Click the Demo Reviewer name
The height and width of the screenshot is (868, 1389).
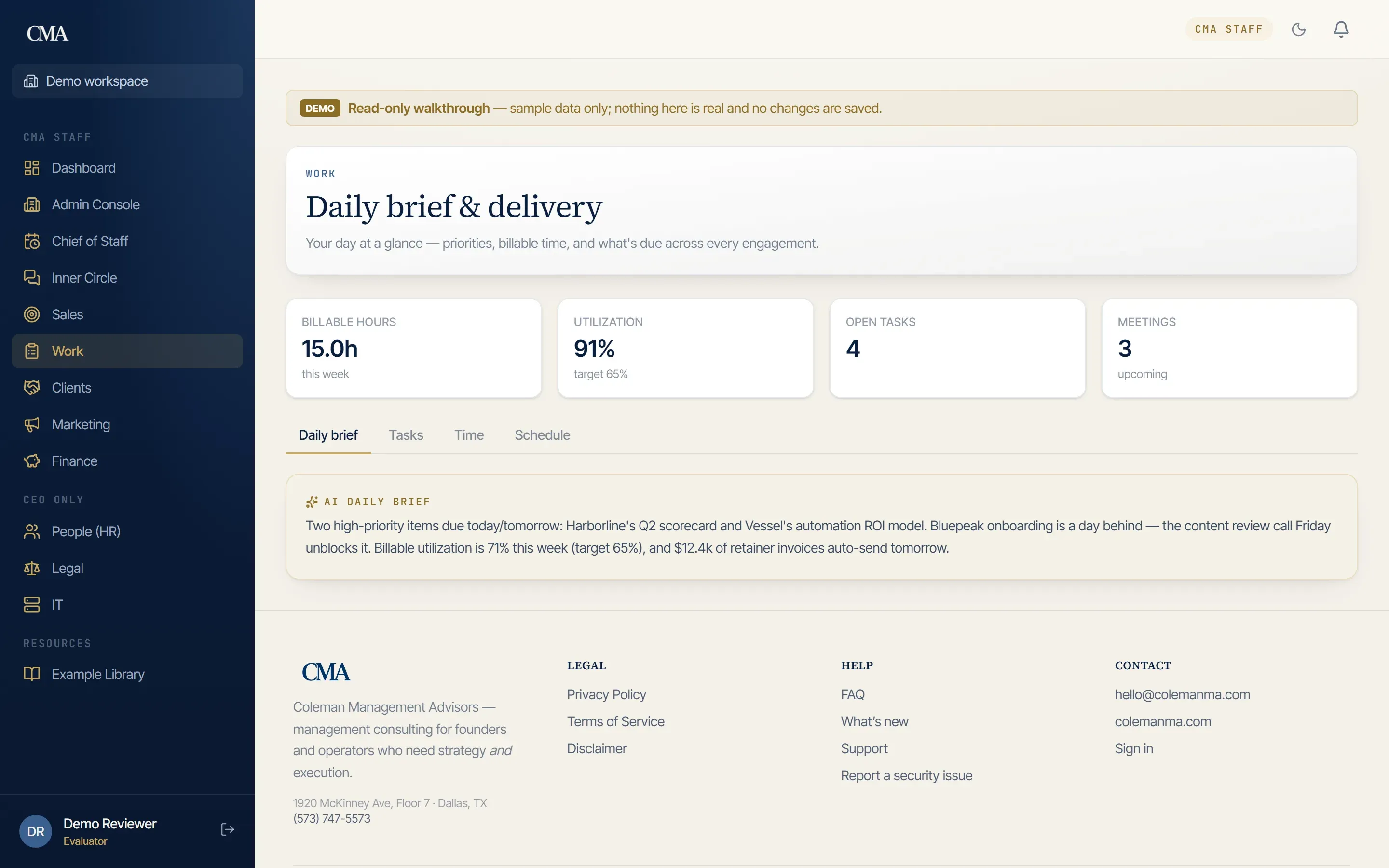tap(109, 824)
